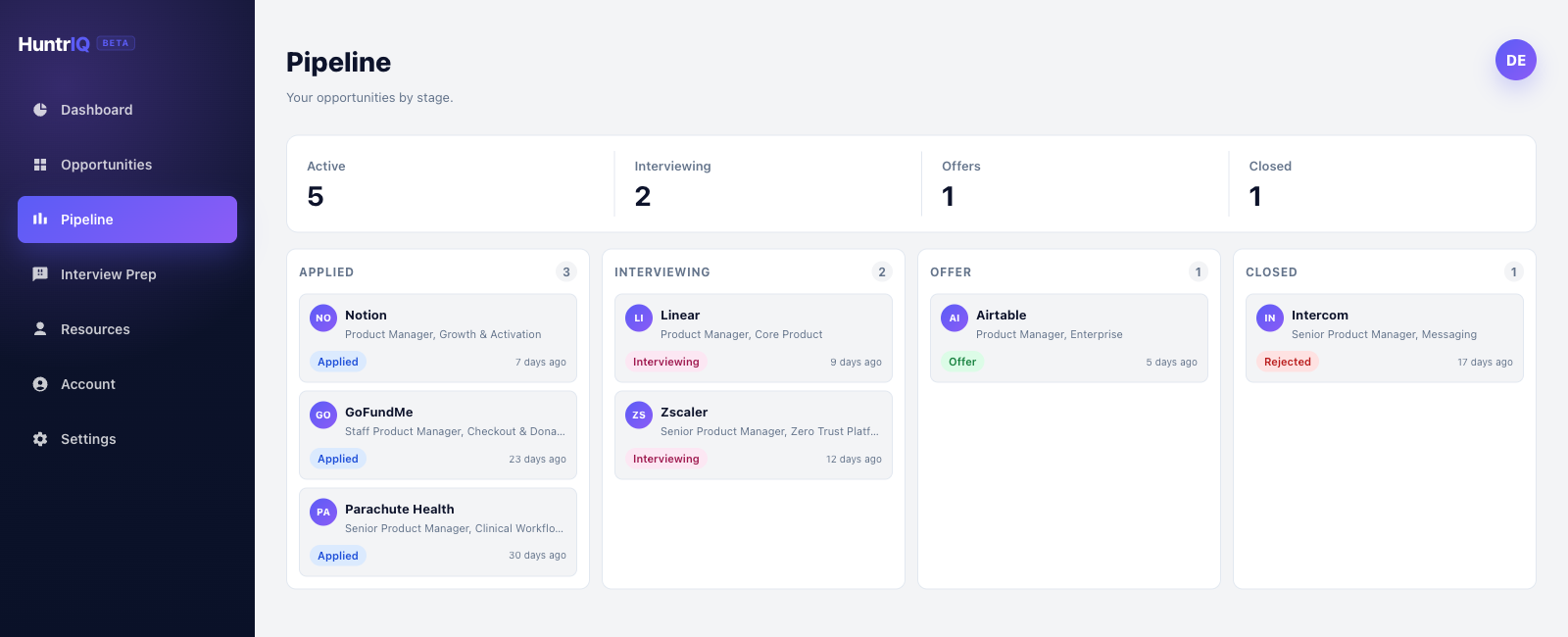The width and height of the screenshot is (1568, 637).
Task: Click the PA avatar on Parachute Health card
Action: [323, 512]
